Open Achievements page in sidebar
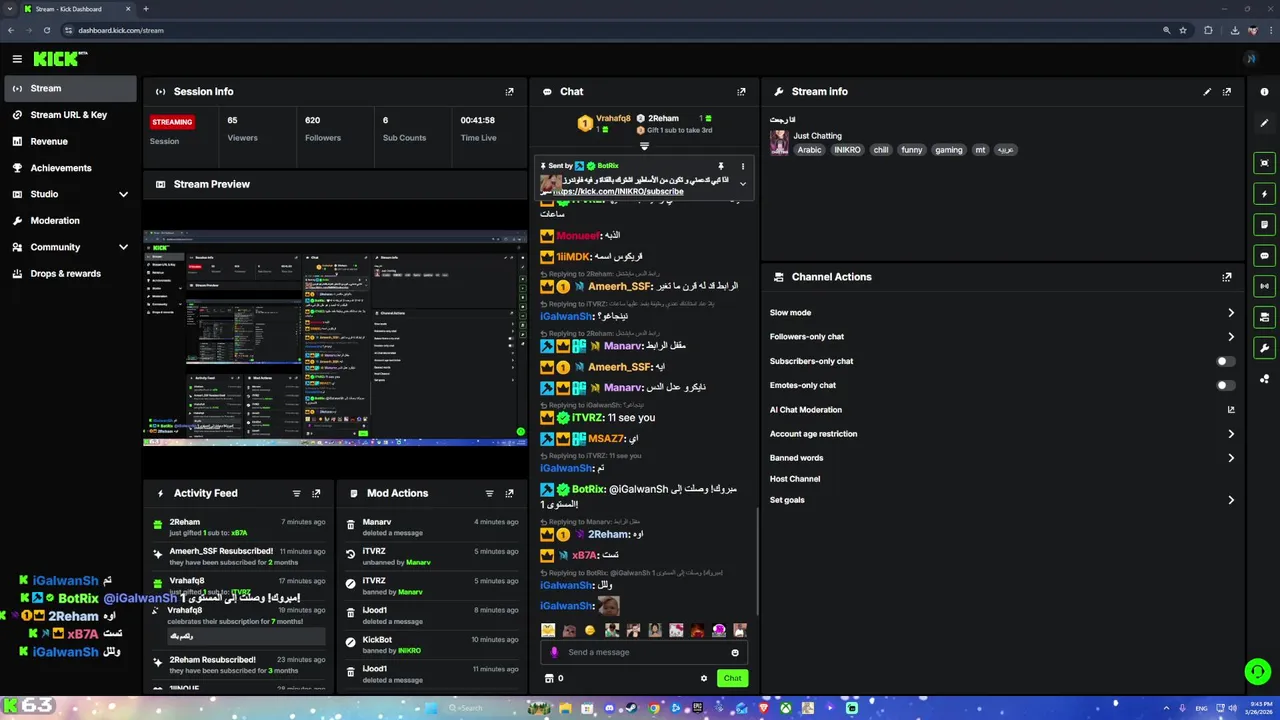Image resolution: width=1280 pixels, height=720 pixels. point(70,168)
